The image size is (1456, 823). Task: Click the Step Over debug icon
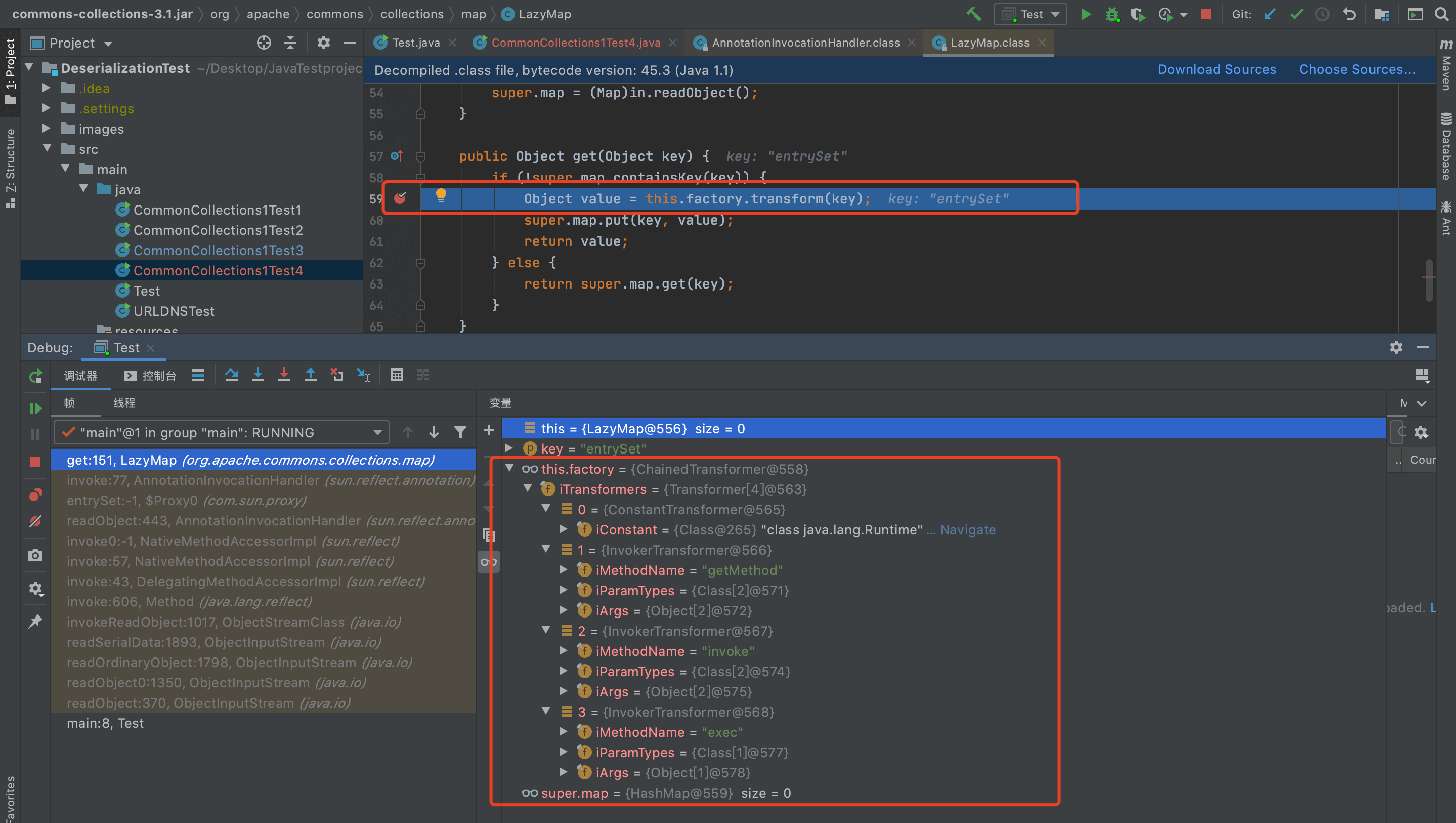pyautogui.click(x=231, y=375)
